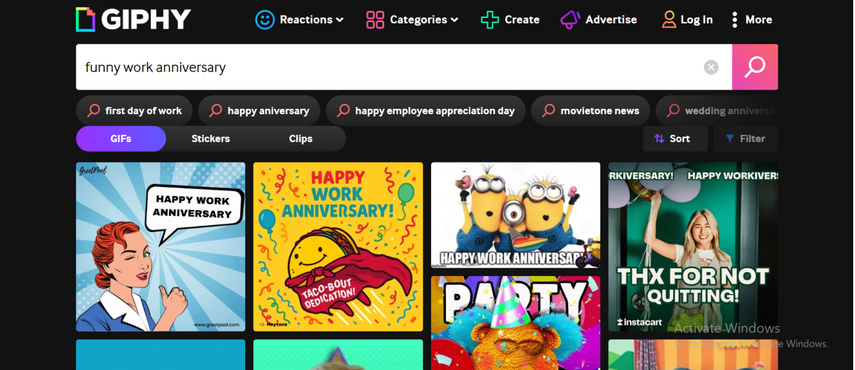The height and width of the screenshot is (370, 855).
Task: Click the Filter funnel icon
Action: coord(730,138)
